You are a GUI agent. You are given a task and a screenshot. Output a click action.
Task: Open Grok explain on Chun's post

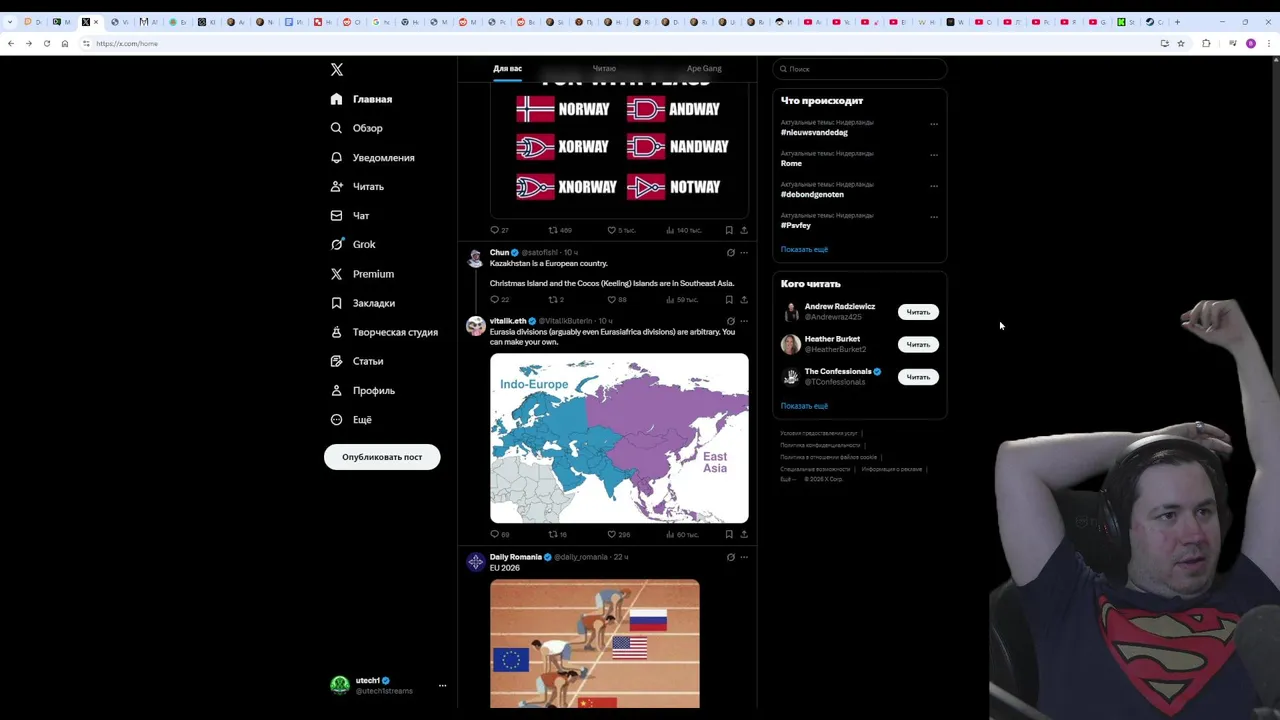pyautogui.click(x=730, y=252)
